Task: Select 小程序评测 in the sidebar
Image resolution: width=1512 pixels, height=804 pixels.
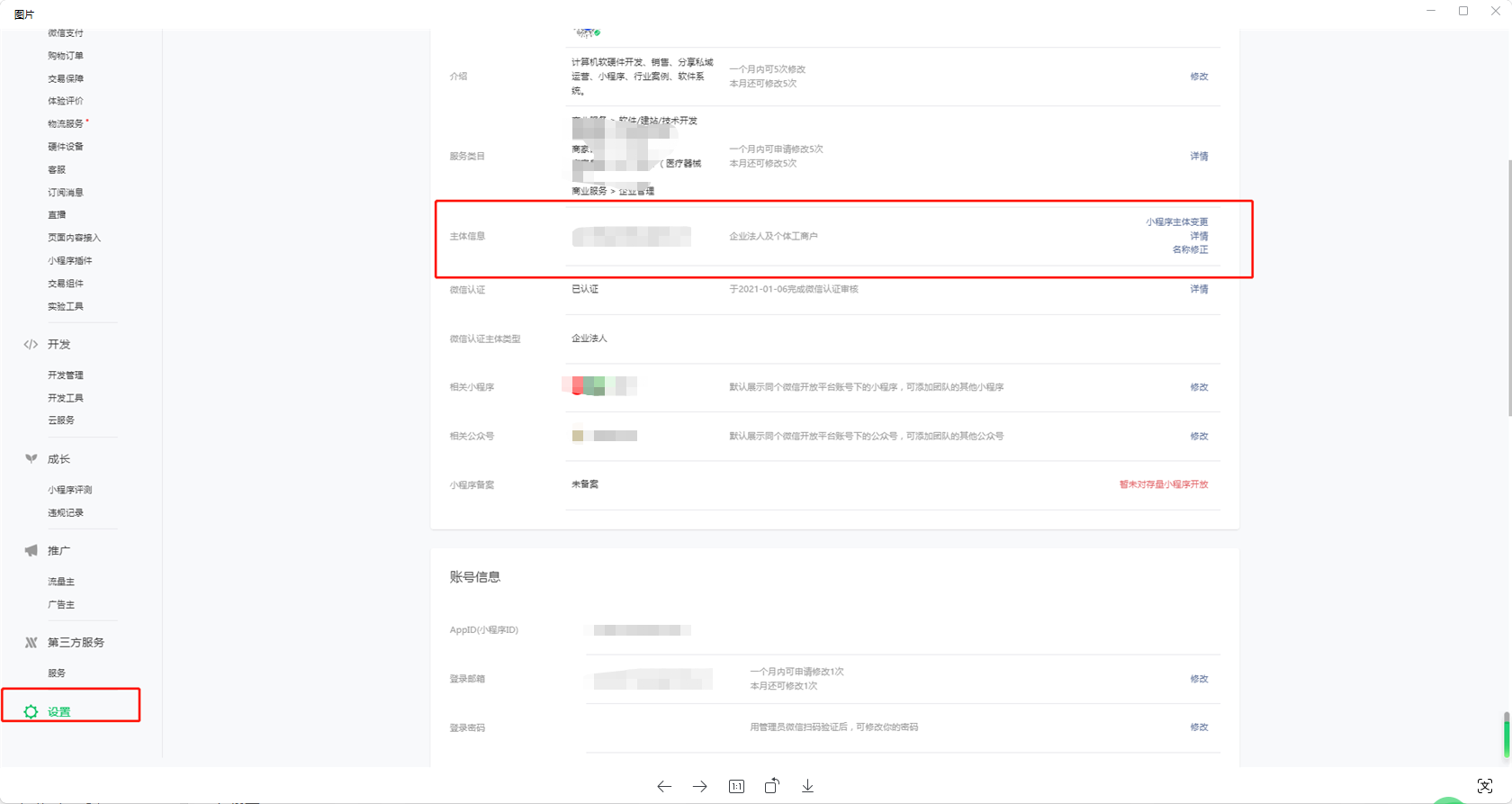Action: tap(70, 490)
